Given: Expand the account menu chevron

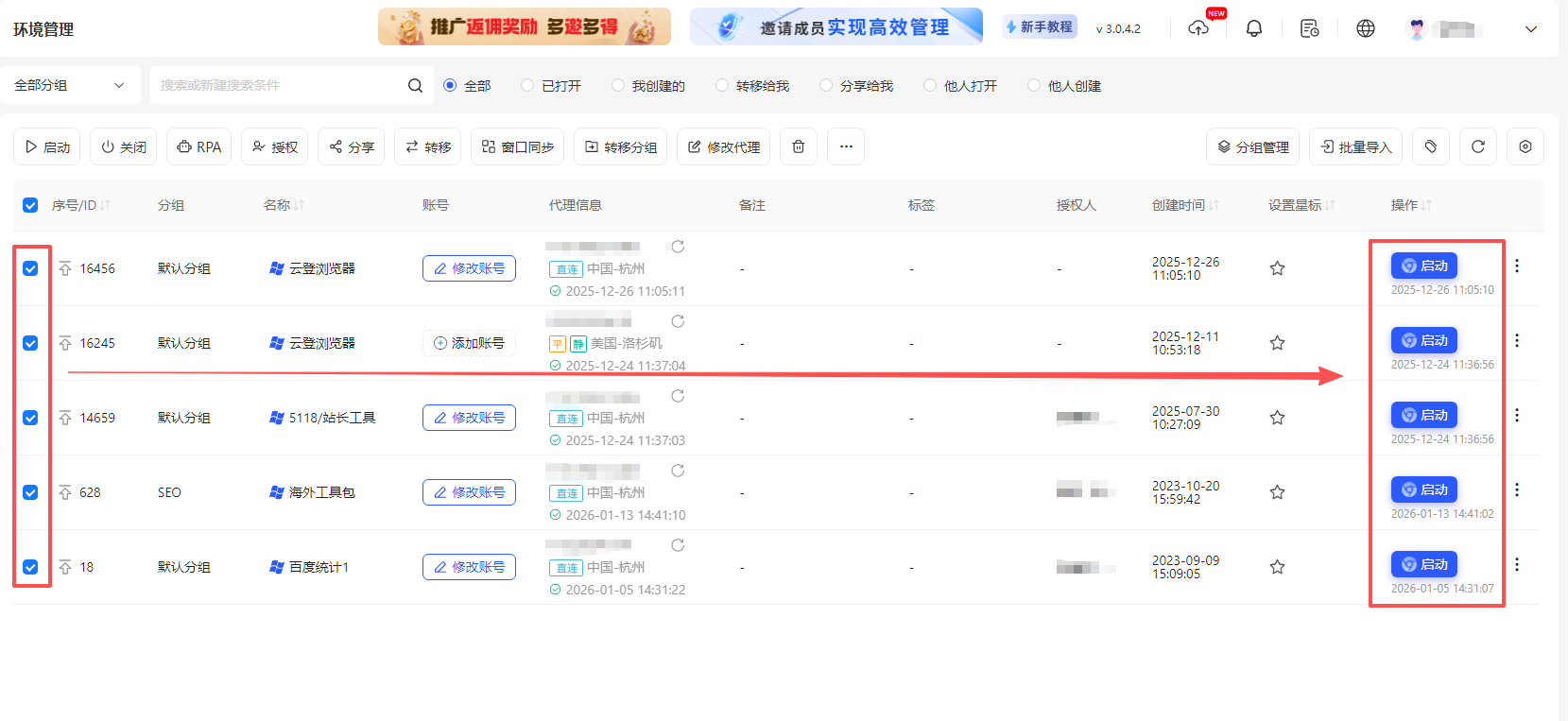Looking at the screenshot, I should point(1531,29).
